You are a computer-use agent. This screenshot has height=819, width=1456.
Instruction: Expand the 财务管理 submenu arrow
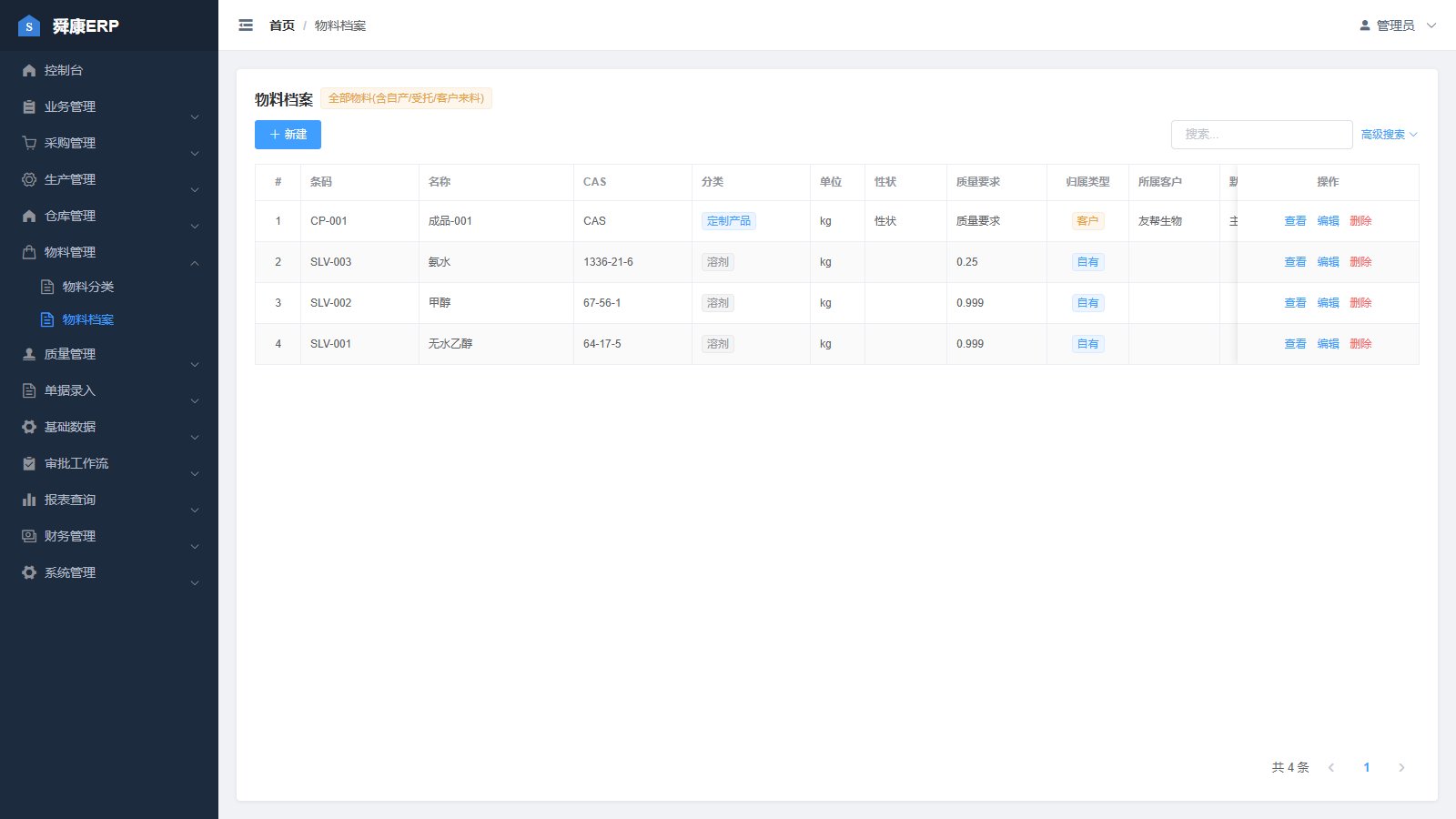195,547
